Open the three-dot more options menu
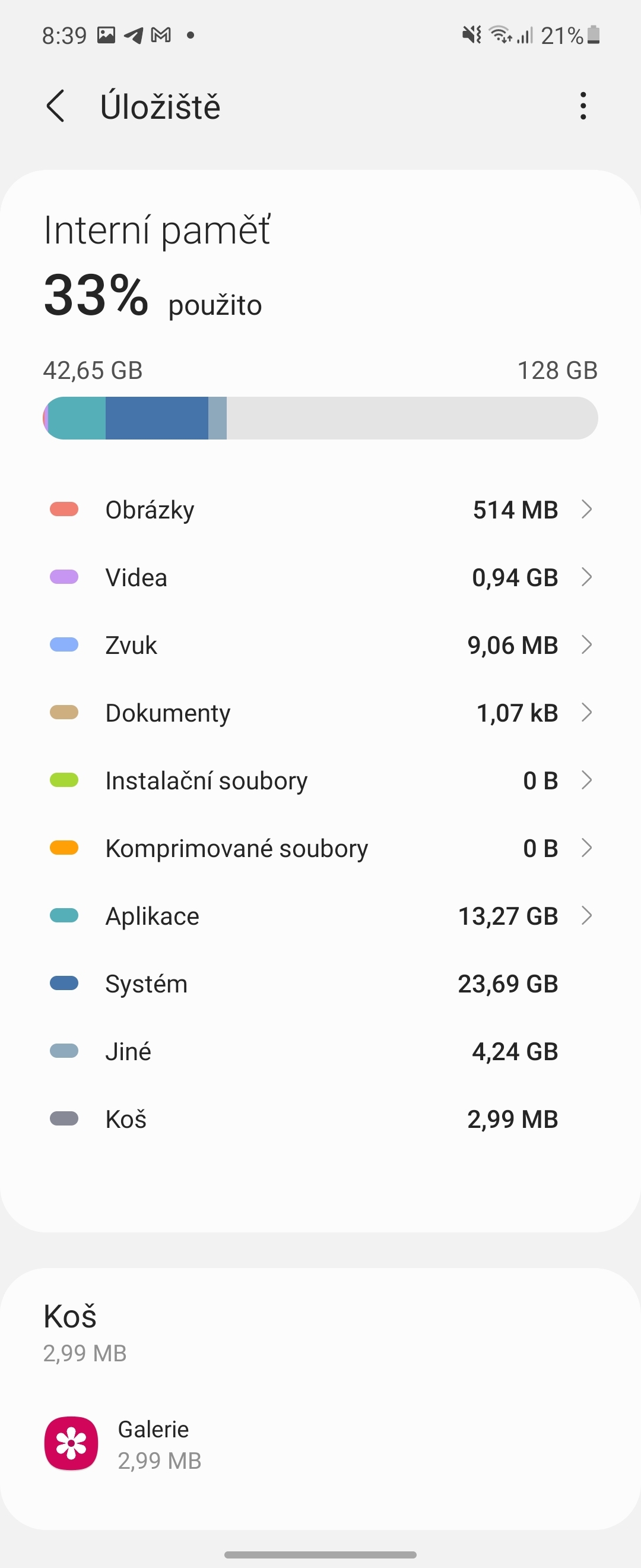This screenshot has width=641, height=1568. pos(583,106)
